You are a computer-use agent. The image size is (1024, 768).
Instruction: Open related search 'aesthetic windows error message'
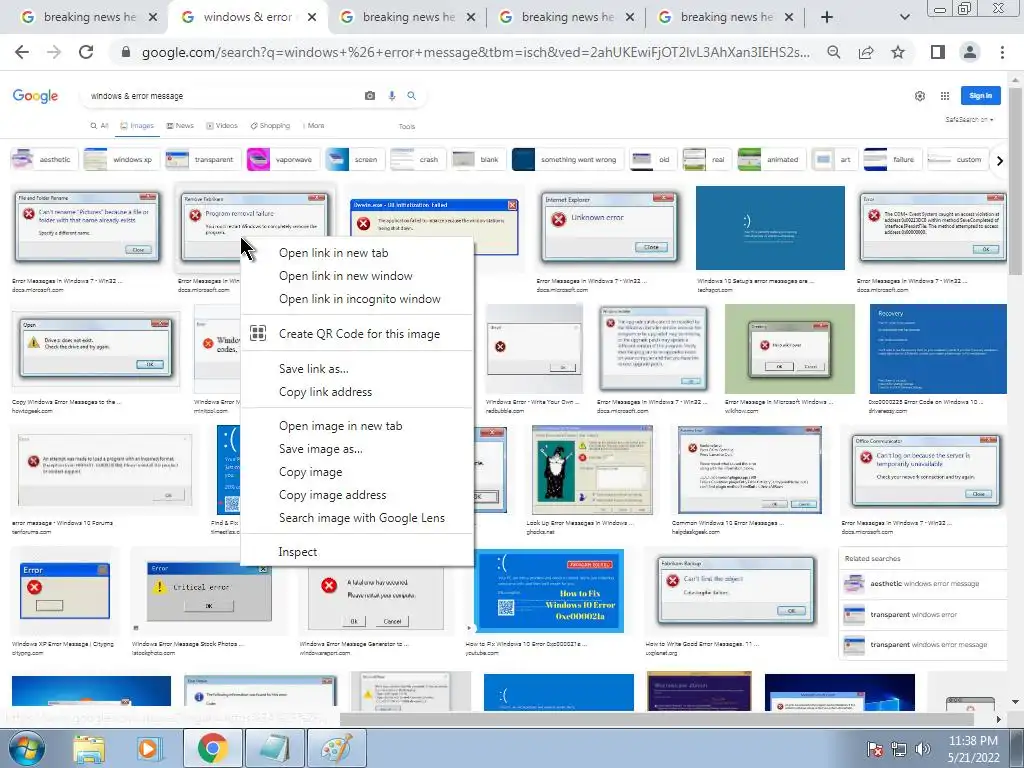(923, 583)
